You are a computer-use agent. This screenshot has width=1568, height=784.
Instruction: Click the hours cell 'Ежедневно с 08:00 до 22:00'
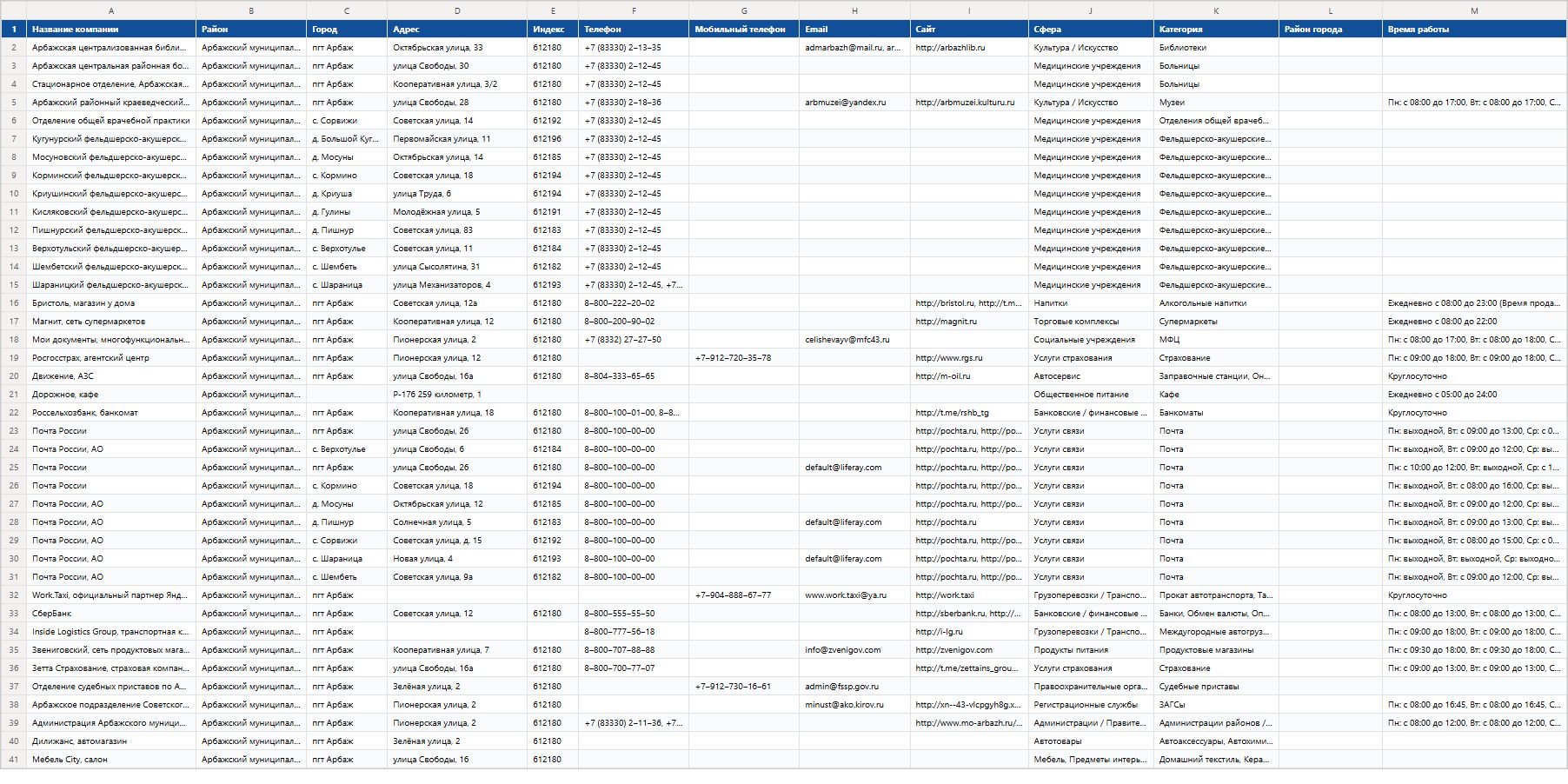pyautogui.click(x=1474, y=322)
